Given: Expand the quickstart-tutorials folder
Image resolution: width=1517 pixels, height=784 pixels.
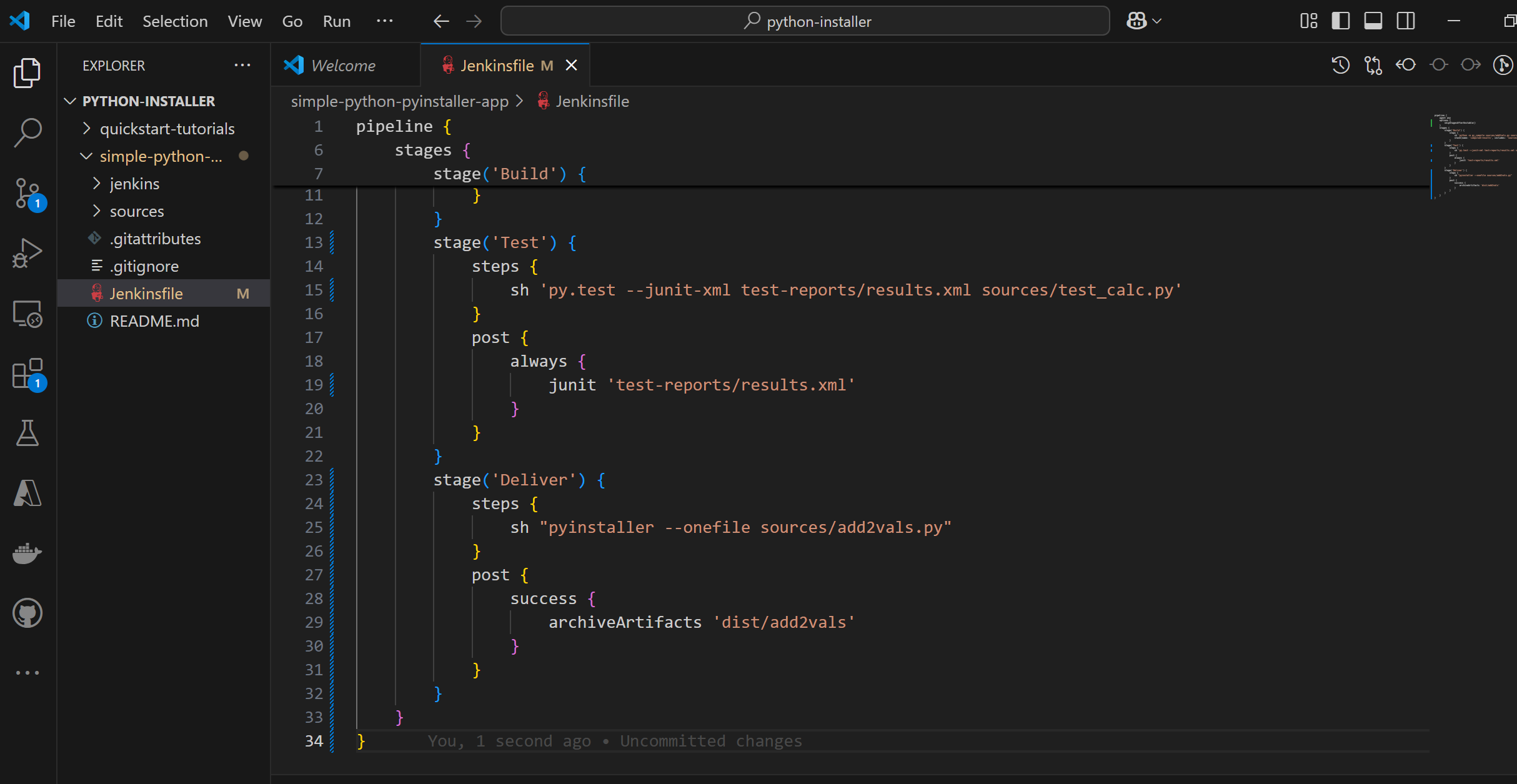Looking at the screenshot, I should tap(87, 129).
